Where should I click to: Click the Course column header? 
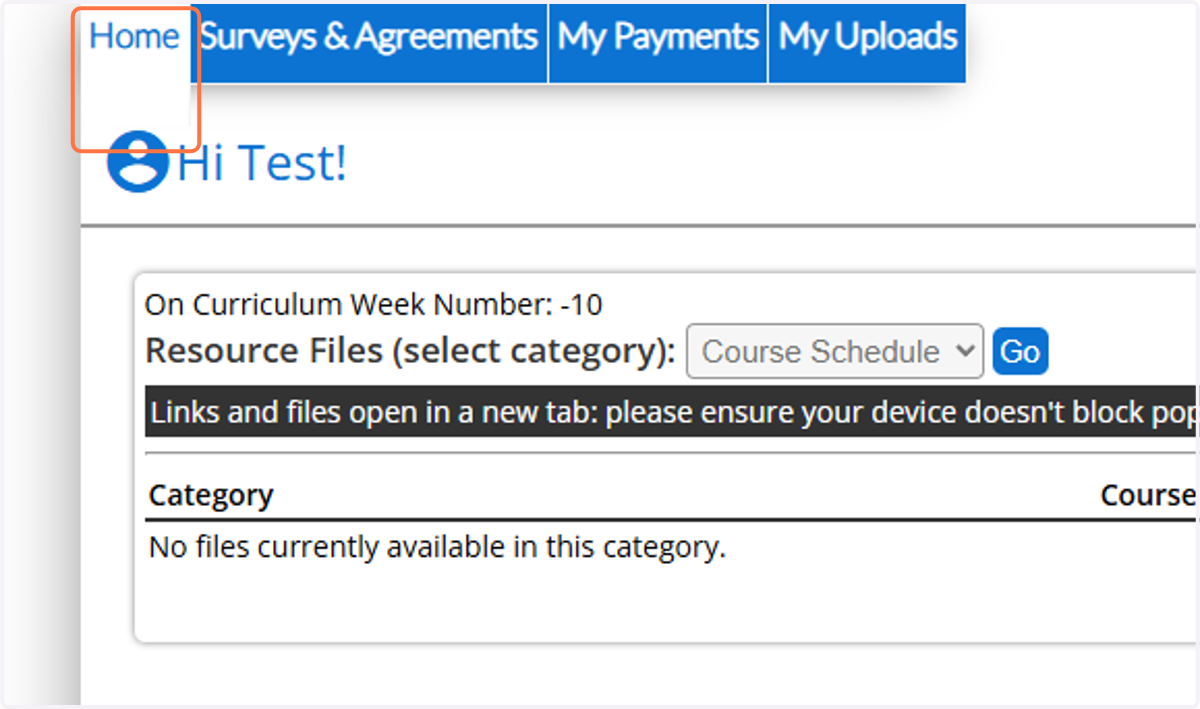[1148, 495]
